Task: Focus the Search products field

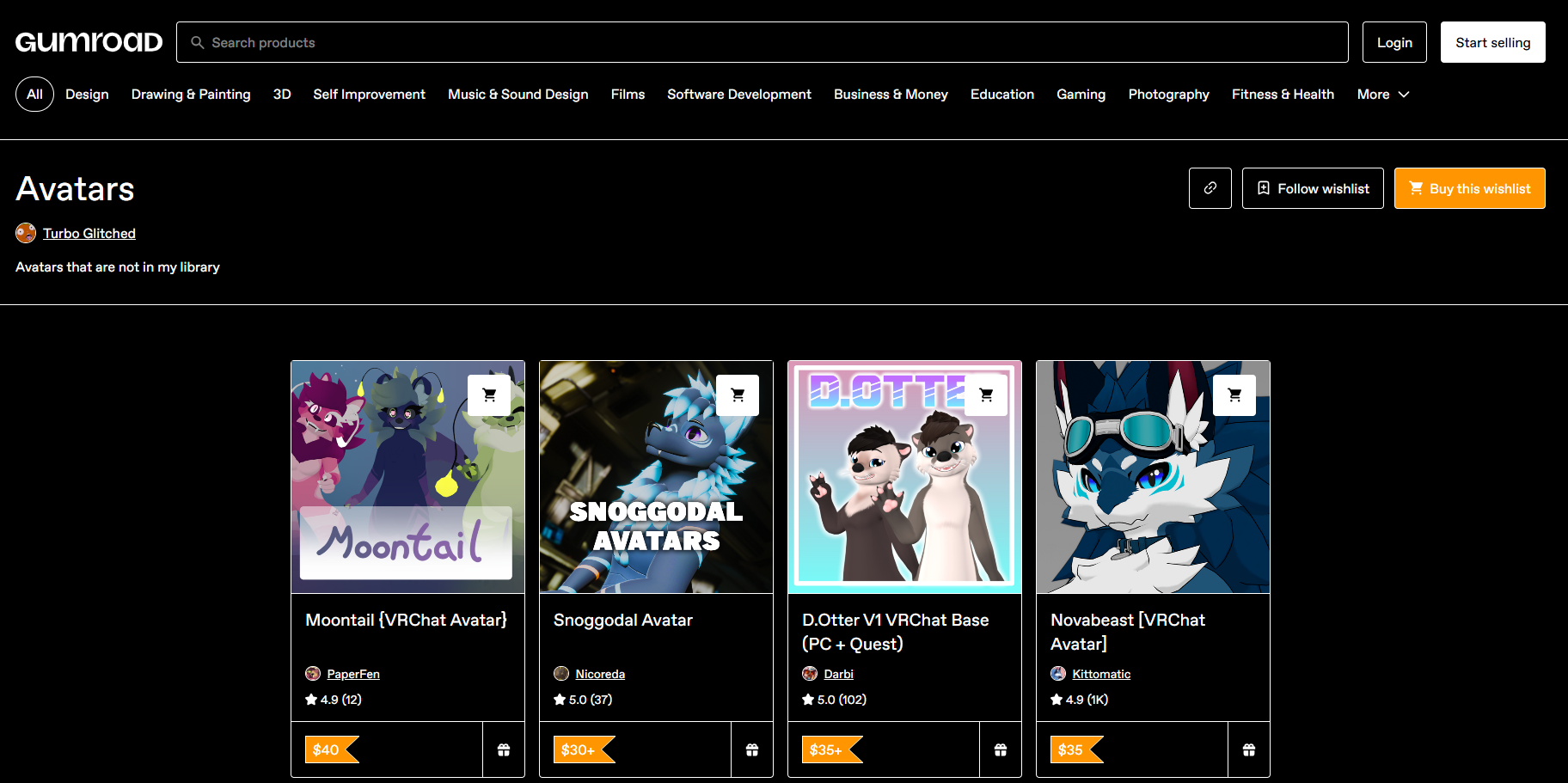Action: click(763, 42)
